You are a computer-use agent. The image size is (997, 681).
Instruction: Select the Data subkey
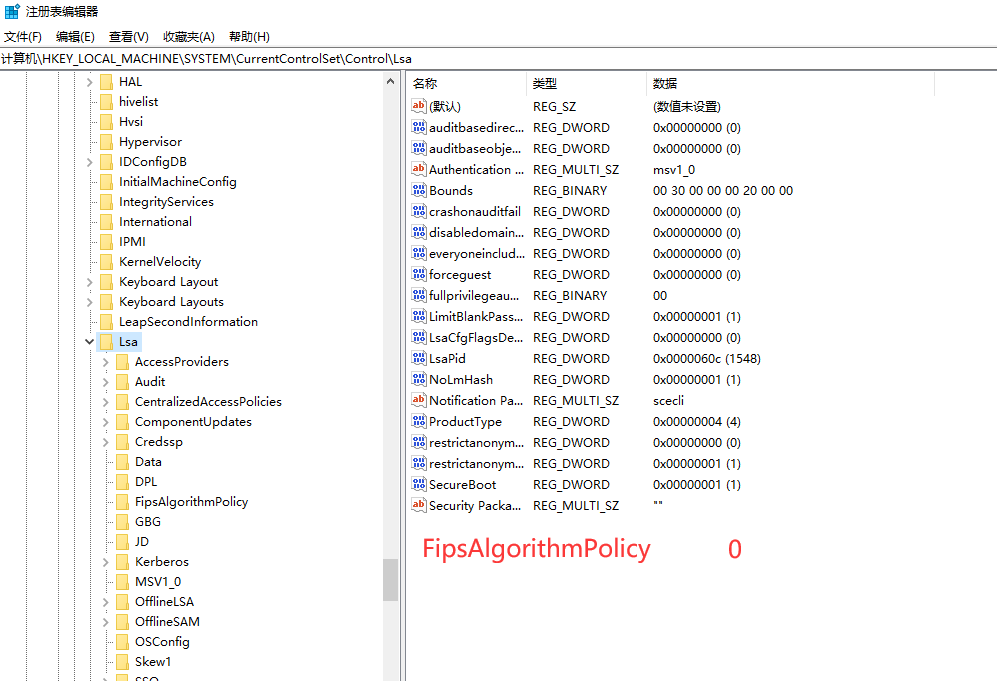(x=148, y=462)
